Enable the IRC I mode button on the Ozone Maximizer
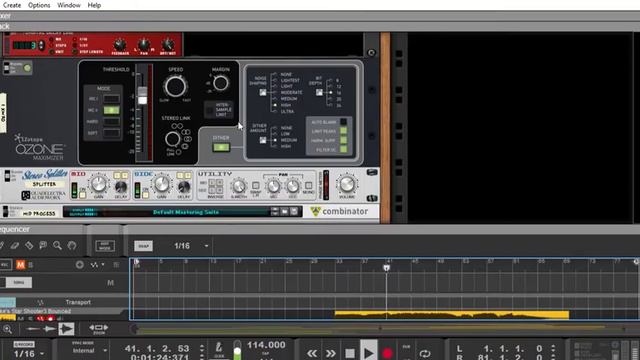The width and height of the screenshot is (640, 360). tap(111, 99)
